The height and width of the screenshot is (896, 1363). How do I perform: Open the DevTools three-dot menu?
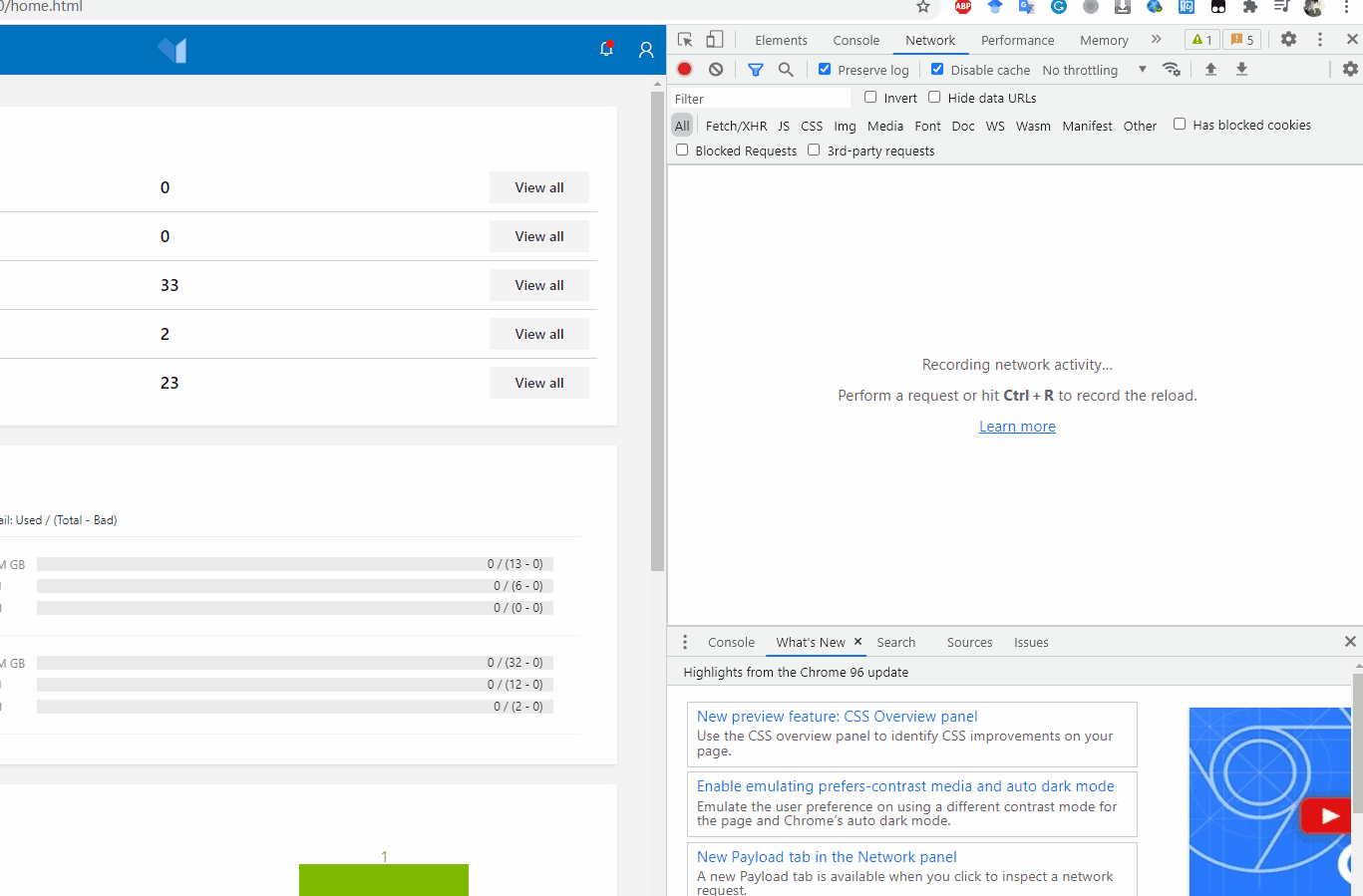point(1319,39)
